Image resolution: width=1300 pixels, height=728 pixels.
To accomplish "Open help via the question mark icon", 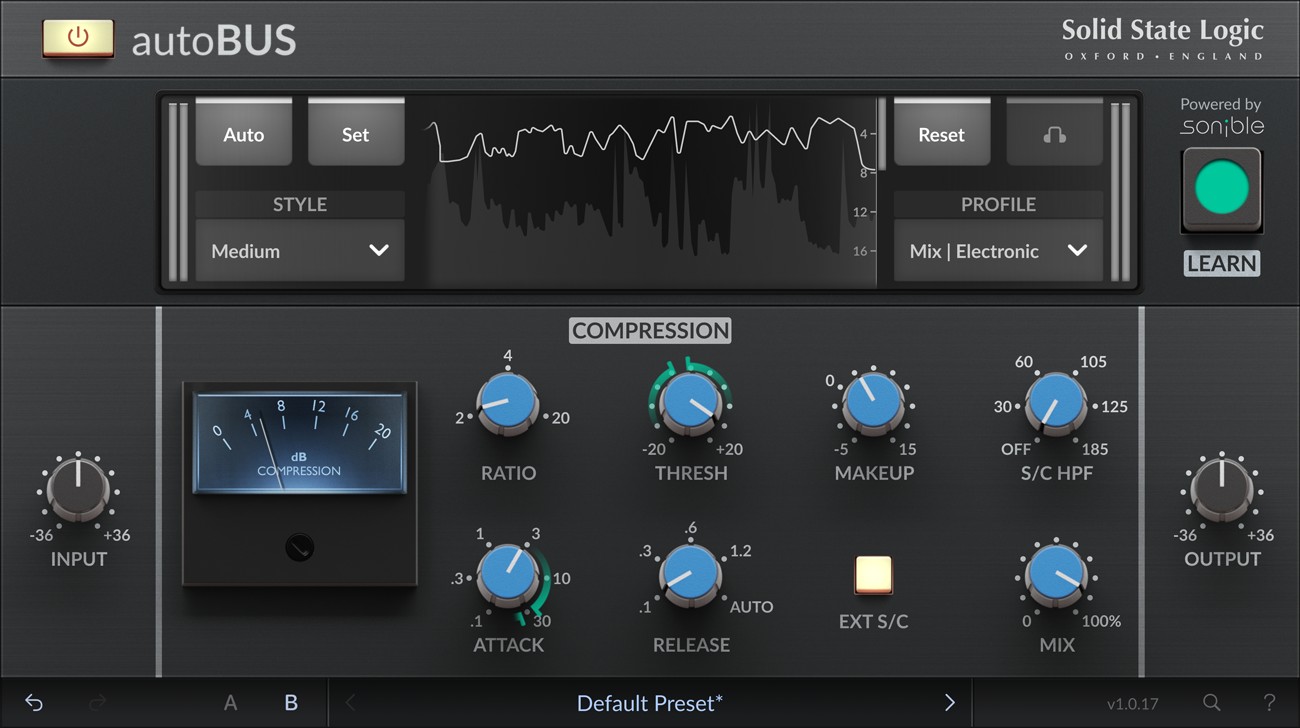I will pyautogui.click(x=1268, y=702).
